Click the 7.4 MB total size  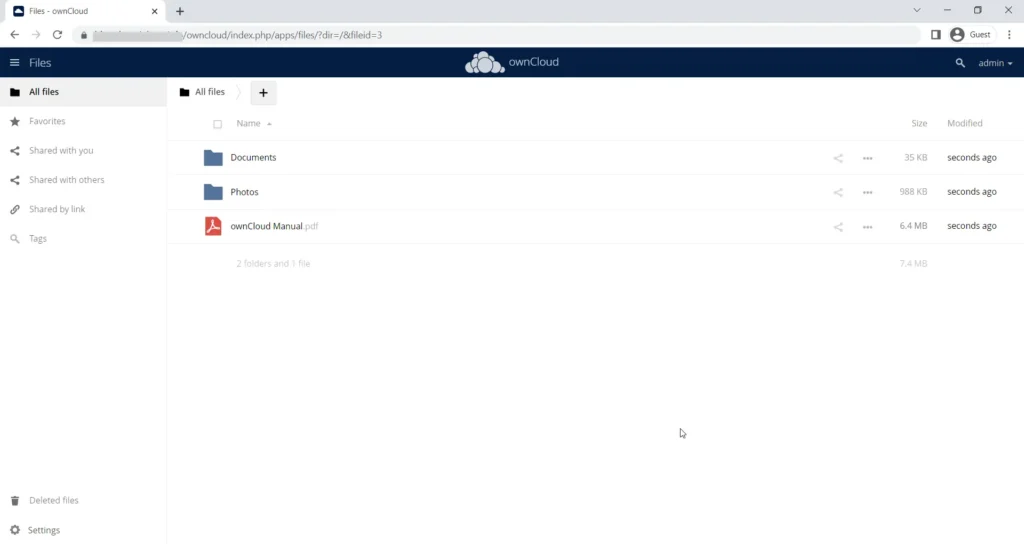tap(913, 264)
